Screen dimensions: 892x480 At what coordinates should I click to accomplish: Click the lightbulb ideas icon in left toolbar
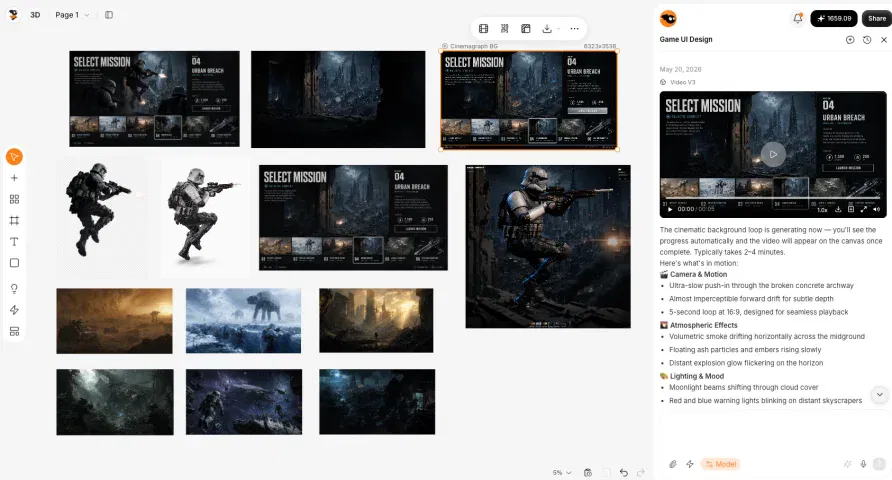coord(14,289)
